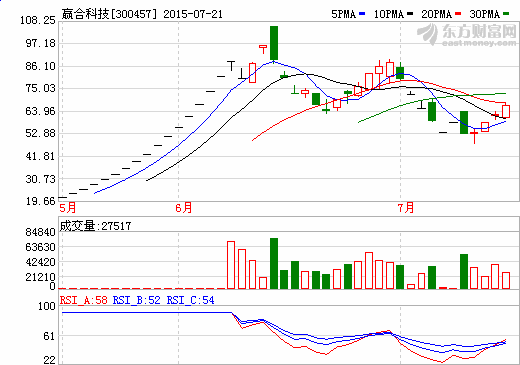Select the 30PMA legend label
Viewport: 520px width, 365px height.
[485, 14]
